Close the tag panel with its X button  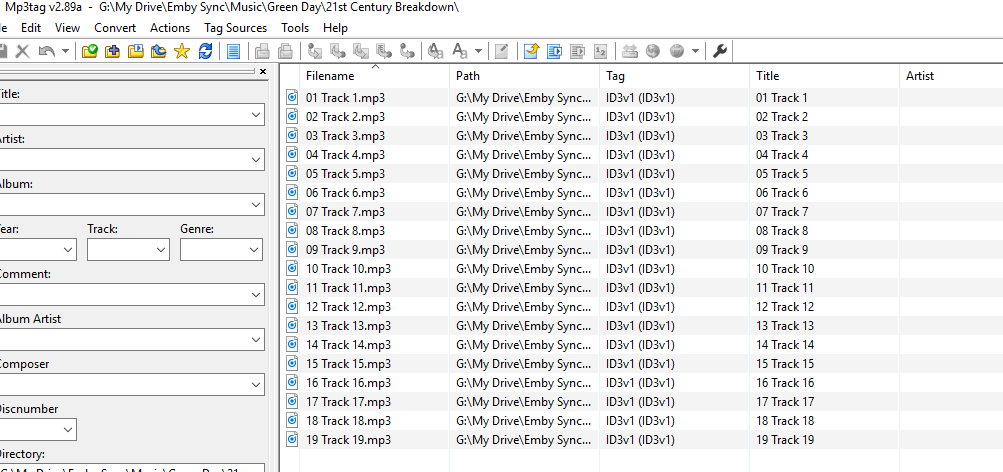click(263, 72)
